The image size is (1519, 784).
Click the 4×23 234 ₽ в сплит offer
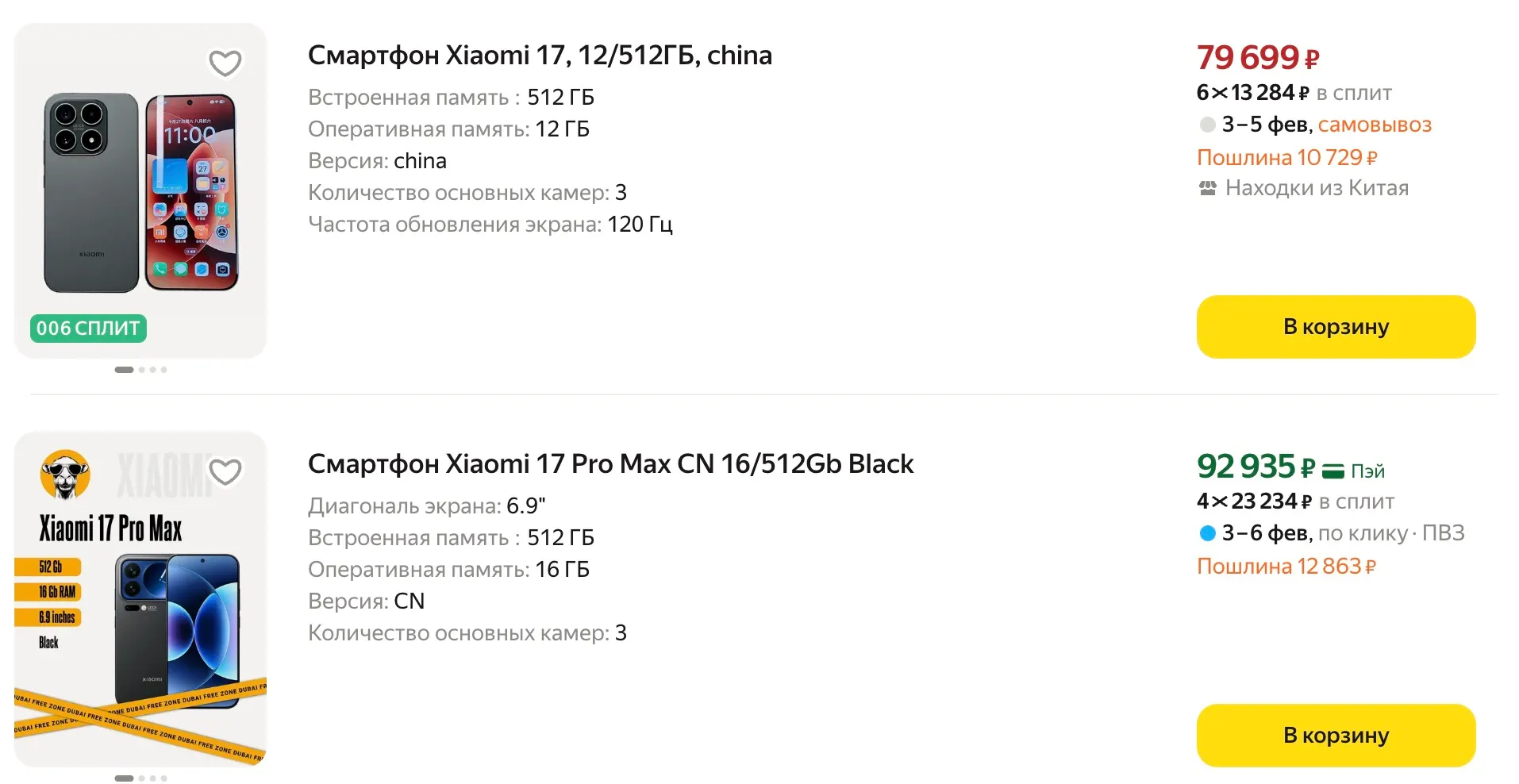point(1295,502)
